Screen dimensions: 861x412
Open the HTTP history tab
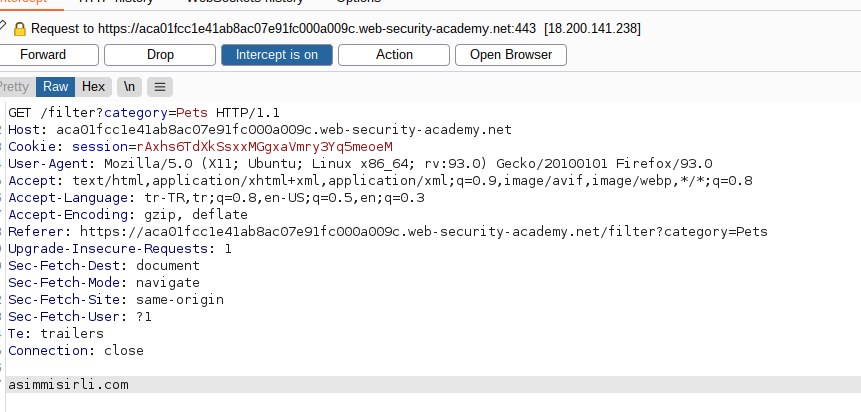coord(115,2)
